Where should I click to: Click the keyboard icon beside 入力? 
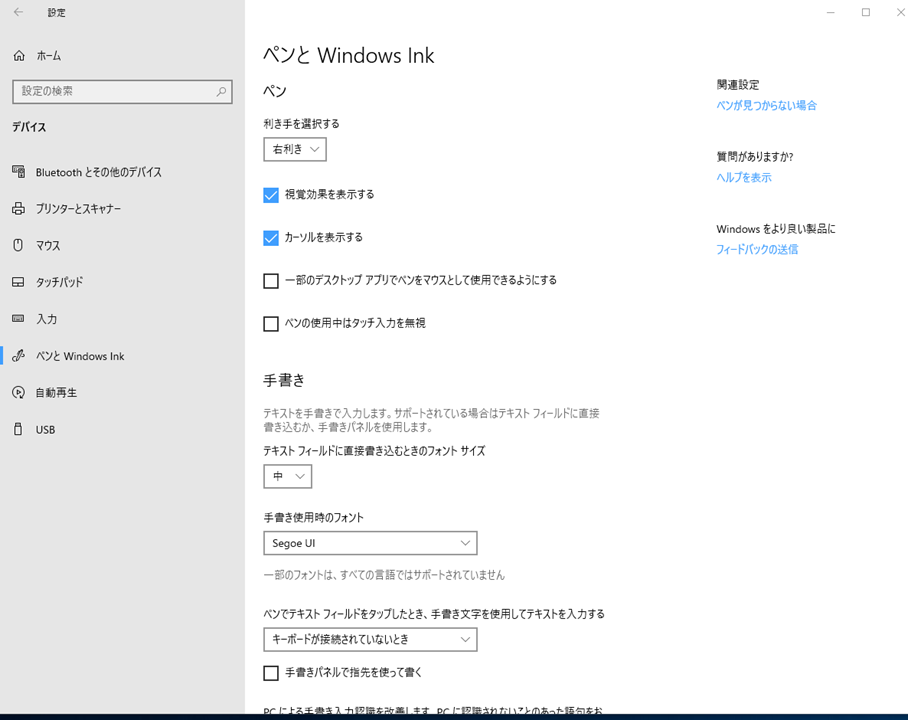19,319
